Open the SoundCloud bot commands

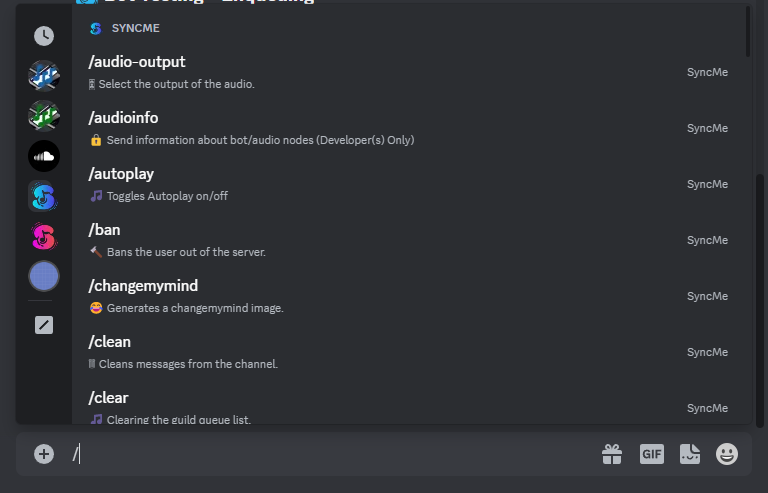(44, 156)
